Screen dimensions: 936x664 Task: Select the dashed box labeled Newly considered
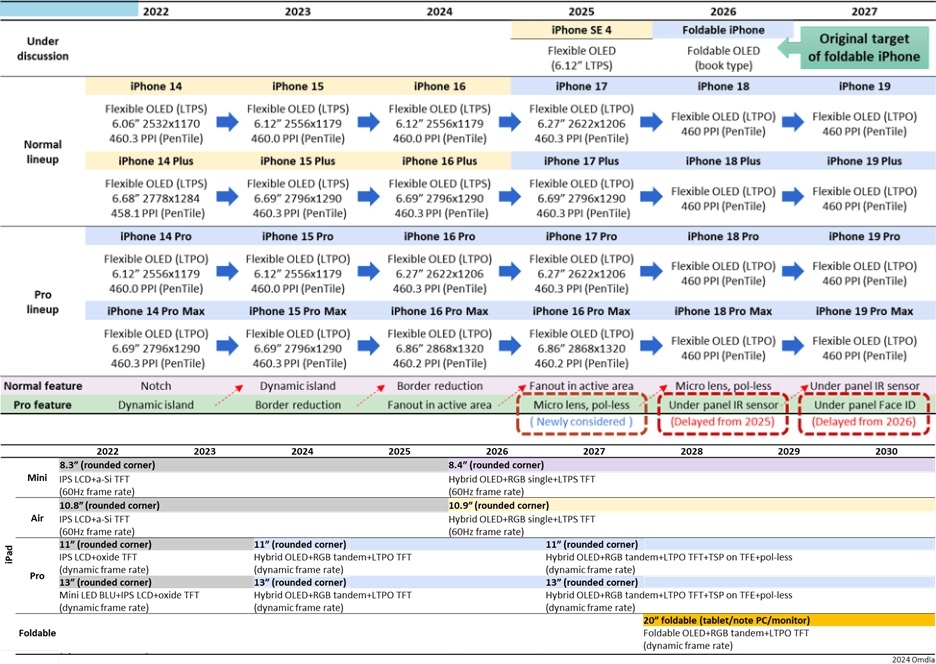click(580, 413)
